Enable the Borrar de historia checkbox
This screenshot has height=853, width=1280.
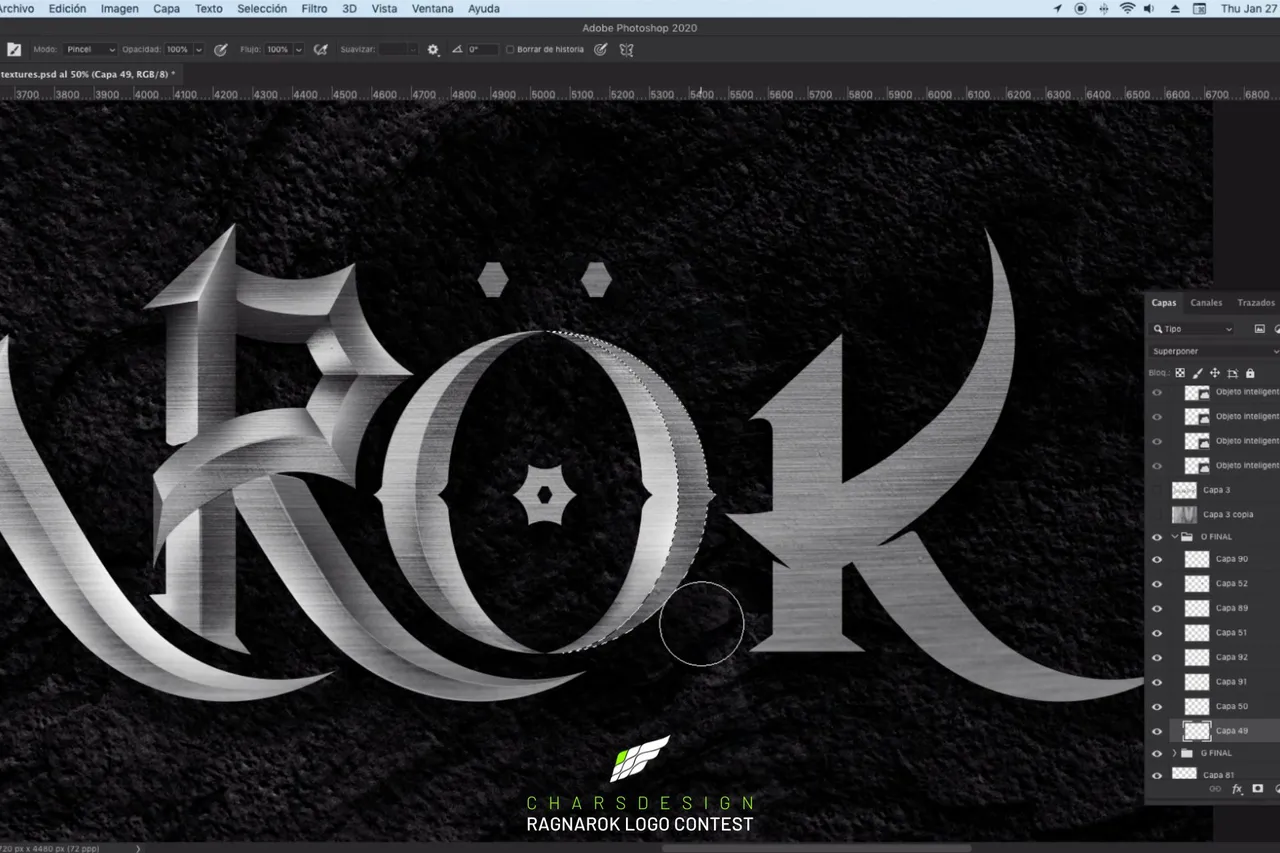(510, 49)
